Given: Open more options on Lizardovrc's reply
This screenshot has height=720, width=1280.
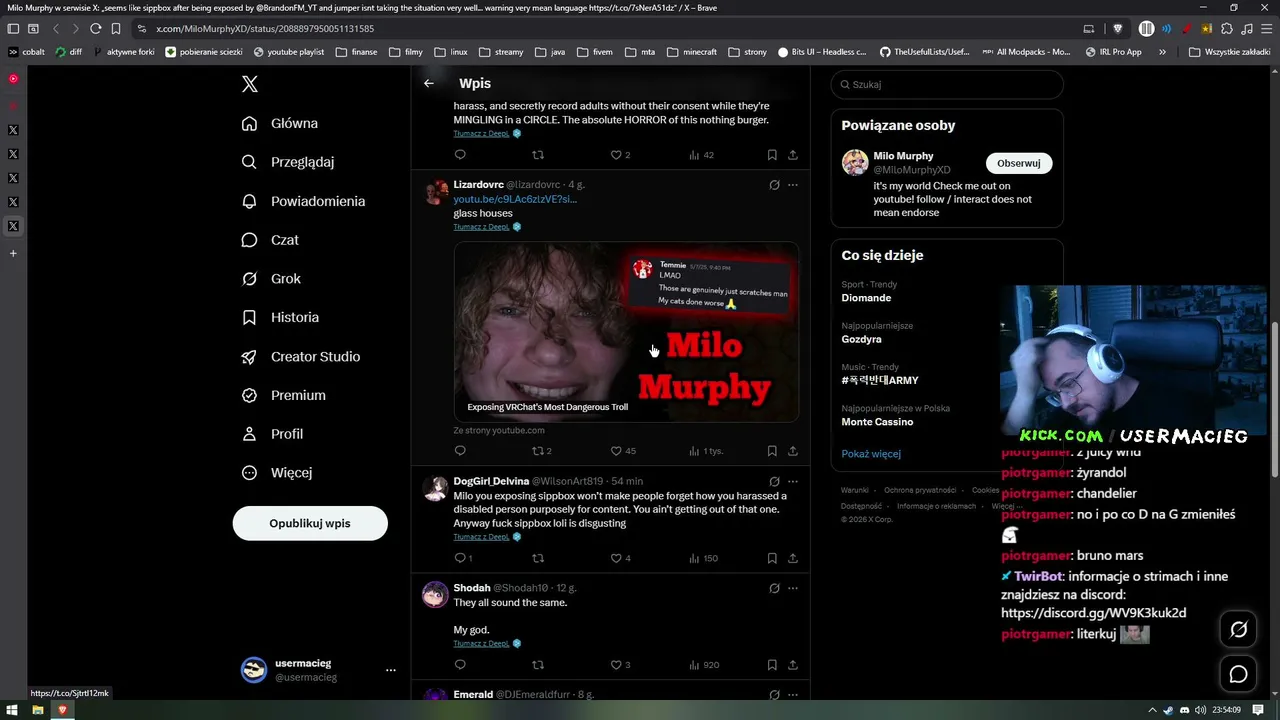Looking at the screenshot, I should pyautogui.click(x=793, y=185).
